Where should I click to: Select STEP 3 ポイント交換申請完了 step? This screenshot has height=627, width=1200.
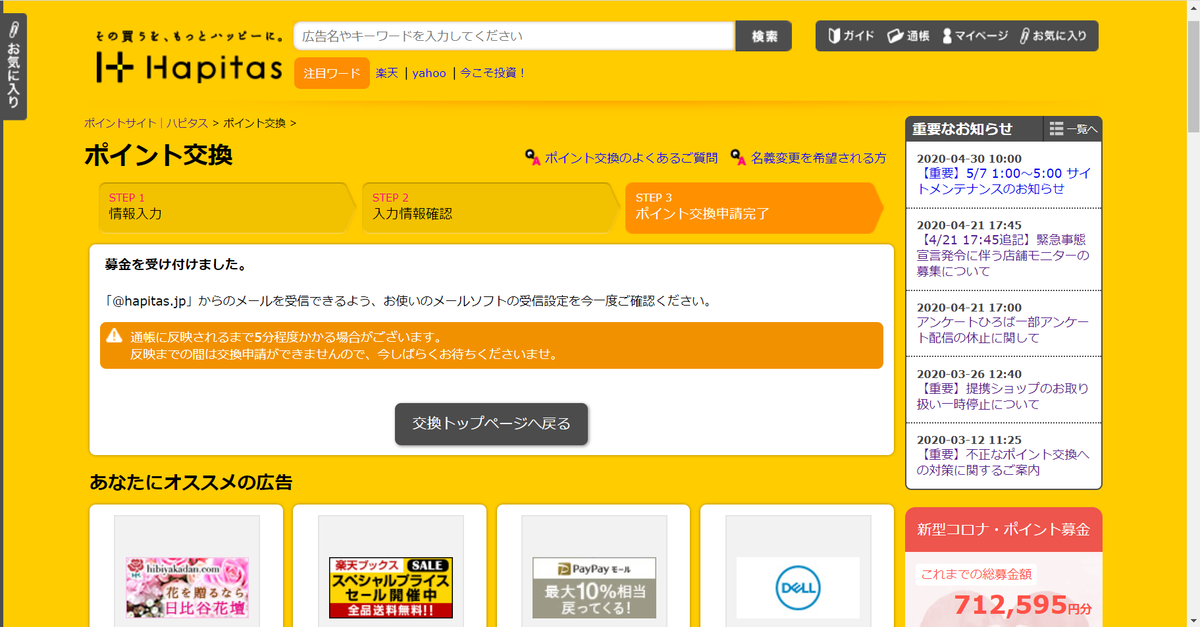point(754,207)
